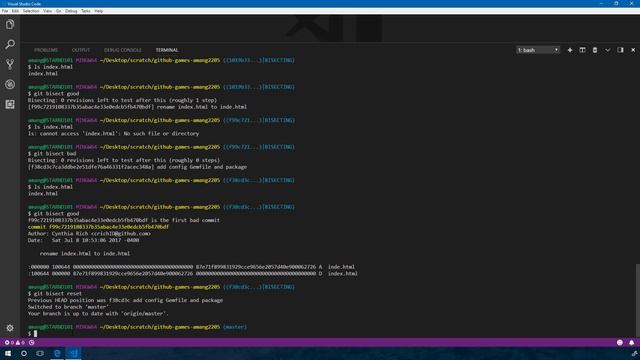Maximize the panel using the chevron icon
The image size is (640, 360).
[607, 50]
